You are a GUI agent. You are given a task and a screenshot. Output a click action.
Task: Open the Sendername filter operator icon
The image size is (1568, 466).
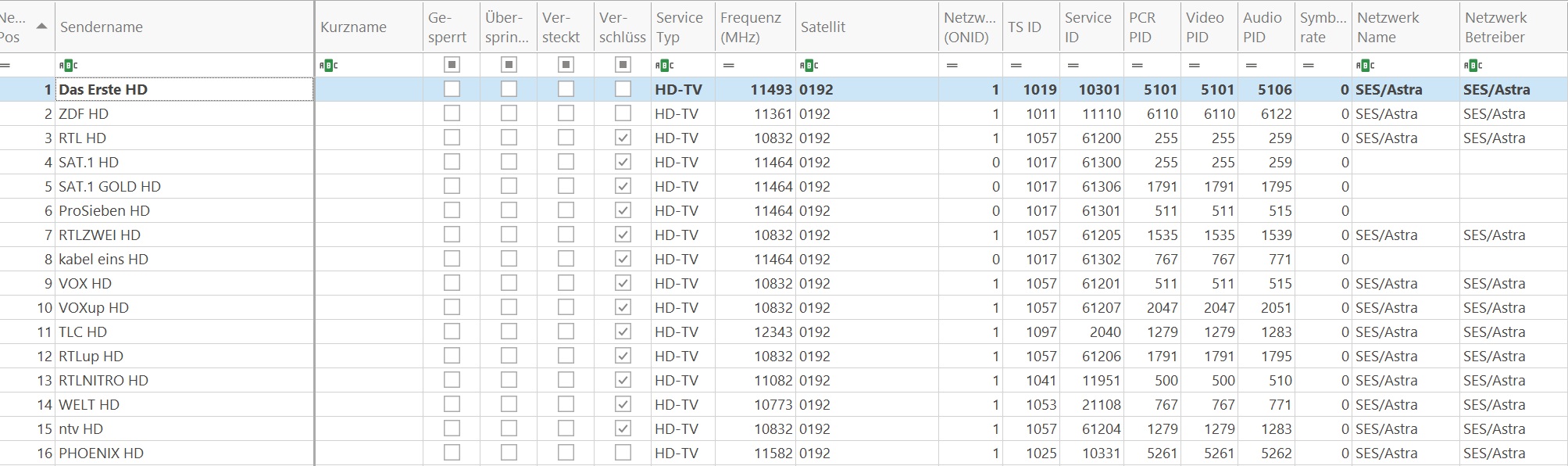[68, 66]
